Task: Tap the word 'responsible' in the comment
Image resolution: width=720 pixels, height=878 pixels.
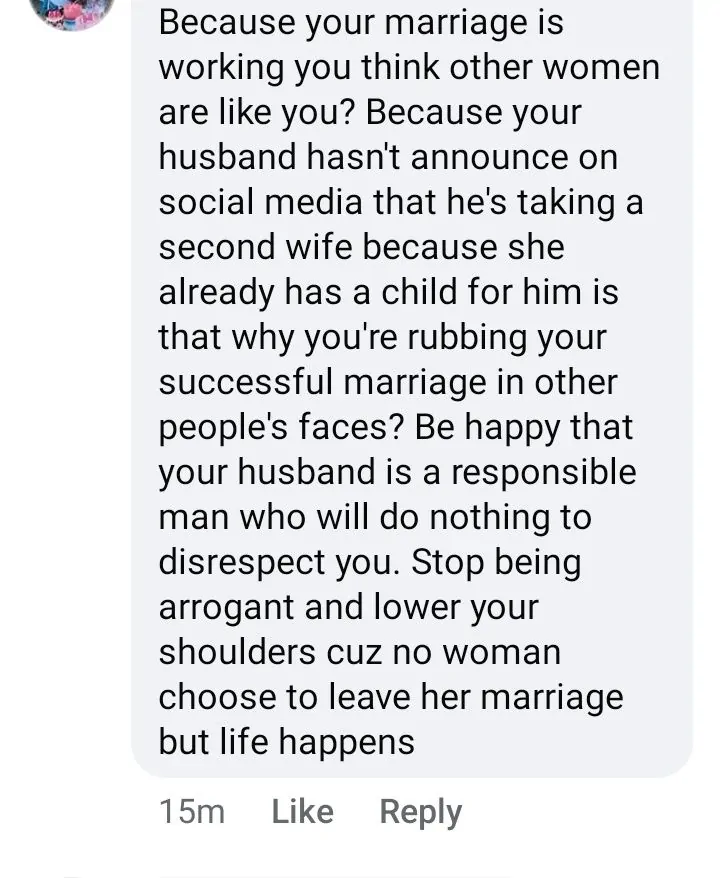Action: (544, 474)
